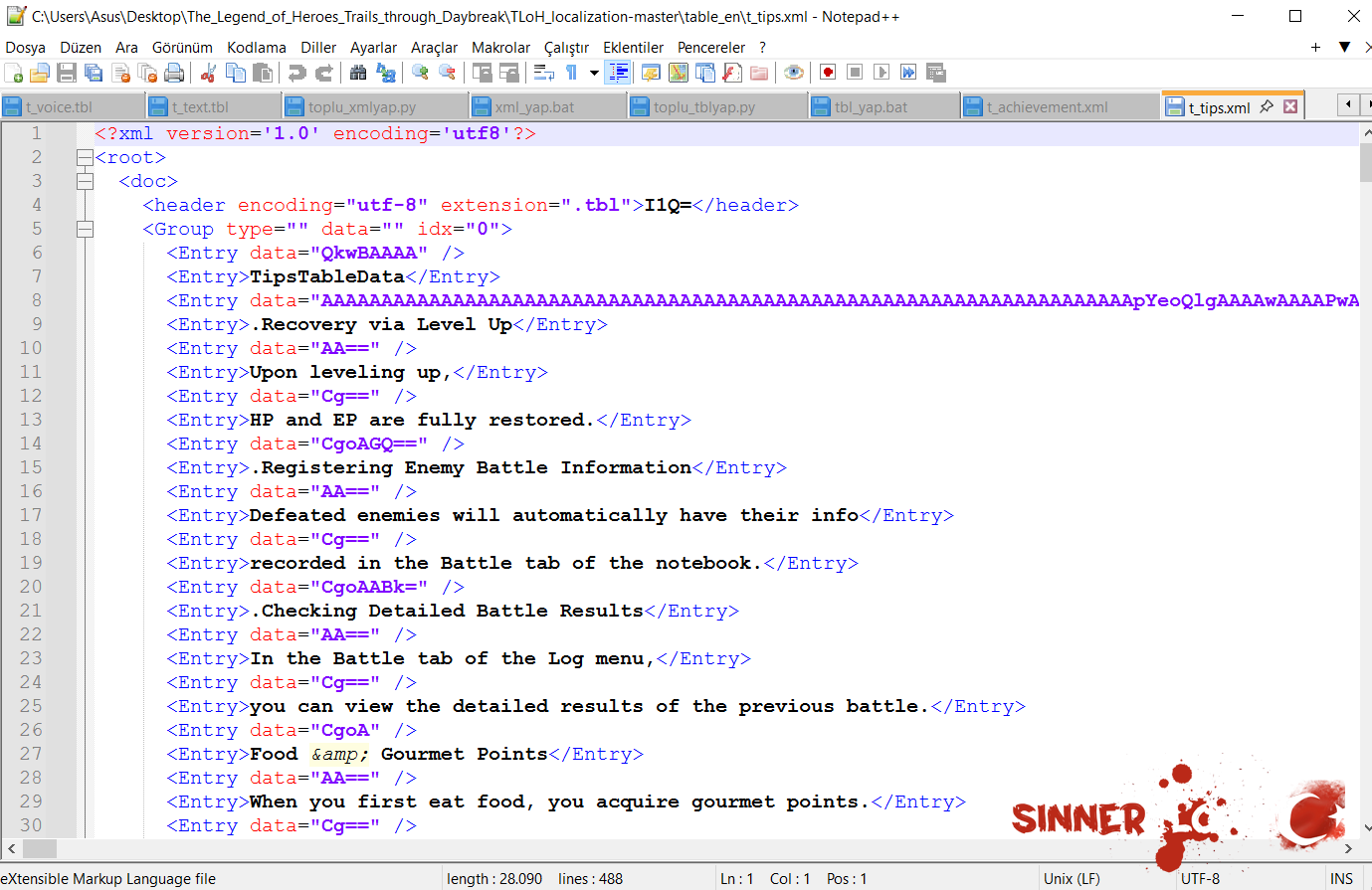1372x890 pixels.
Task: Click the horizontal scrollbar thumb
Action: click(40, 848)
